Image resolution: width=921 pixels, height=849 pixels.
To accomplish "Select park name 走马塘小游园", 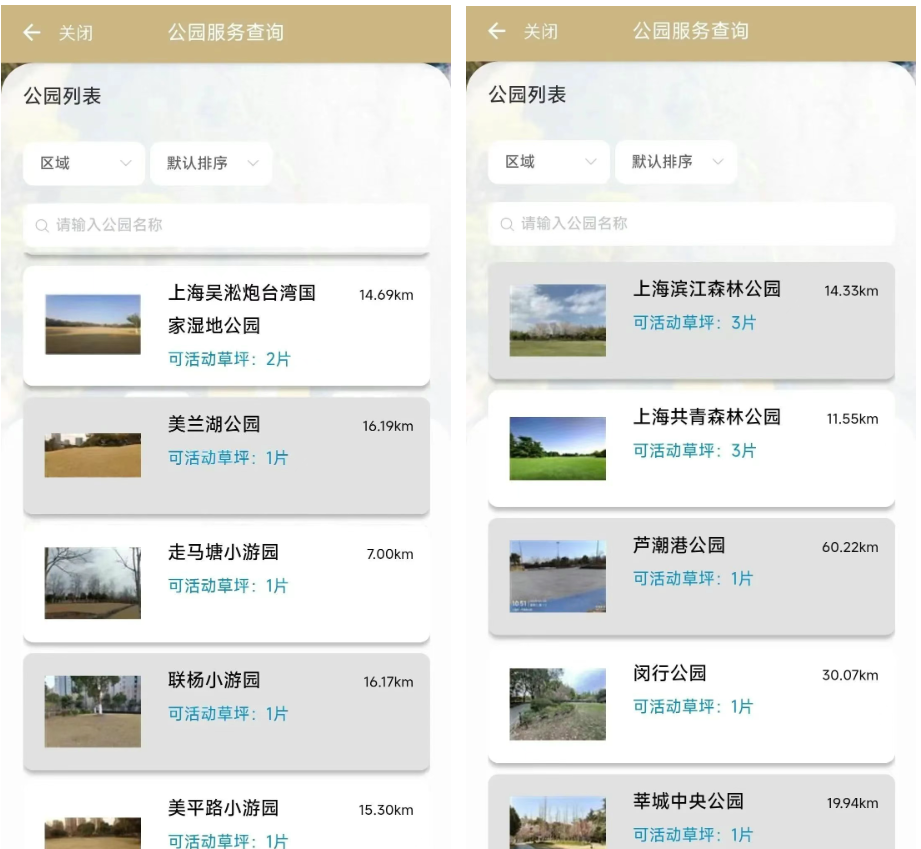I will (x=223, y=552).
